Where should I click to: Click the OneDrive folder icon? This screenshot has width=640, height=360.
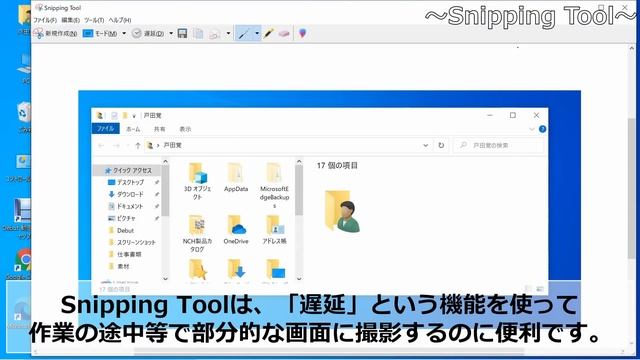click(236, 225)
